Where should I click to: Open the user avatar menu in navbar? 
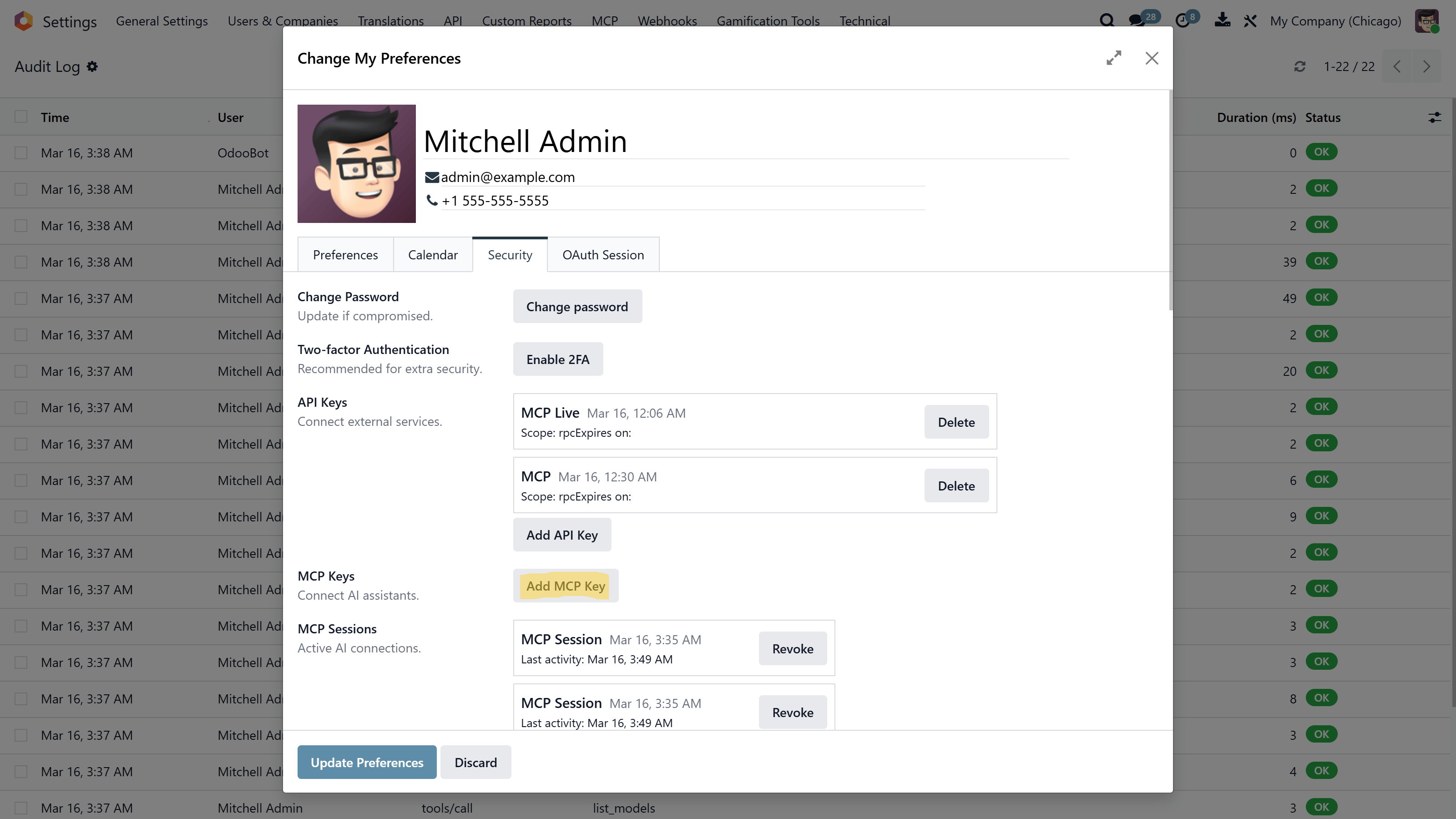tap(1426, 21)
